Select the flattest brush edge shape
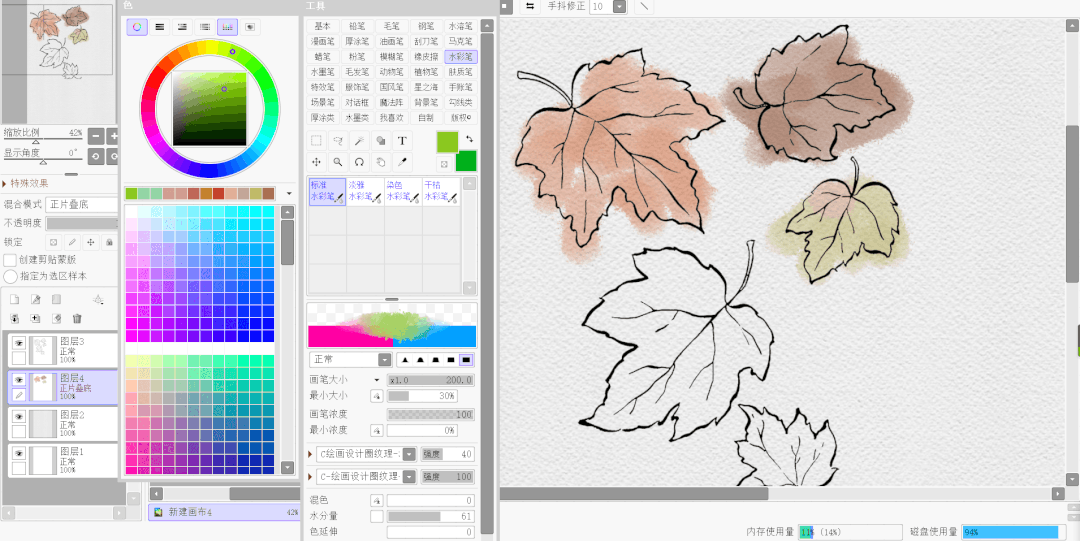This screenshot has height=541, width=1080. [x=466, y=360]
